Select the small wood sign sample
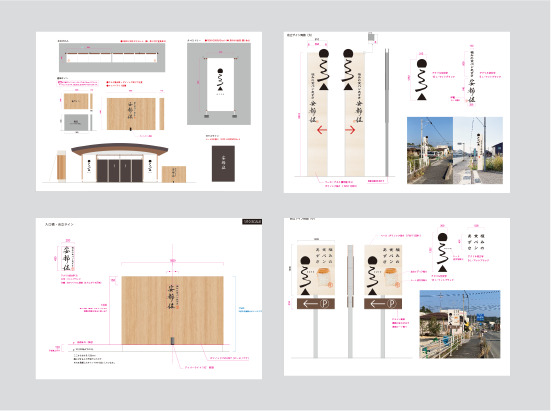Screen dimensions: 551x411 76,101
